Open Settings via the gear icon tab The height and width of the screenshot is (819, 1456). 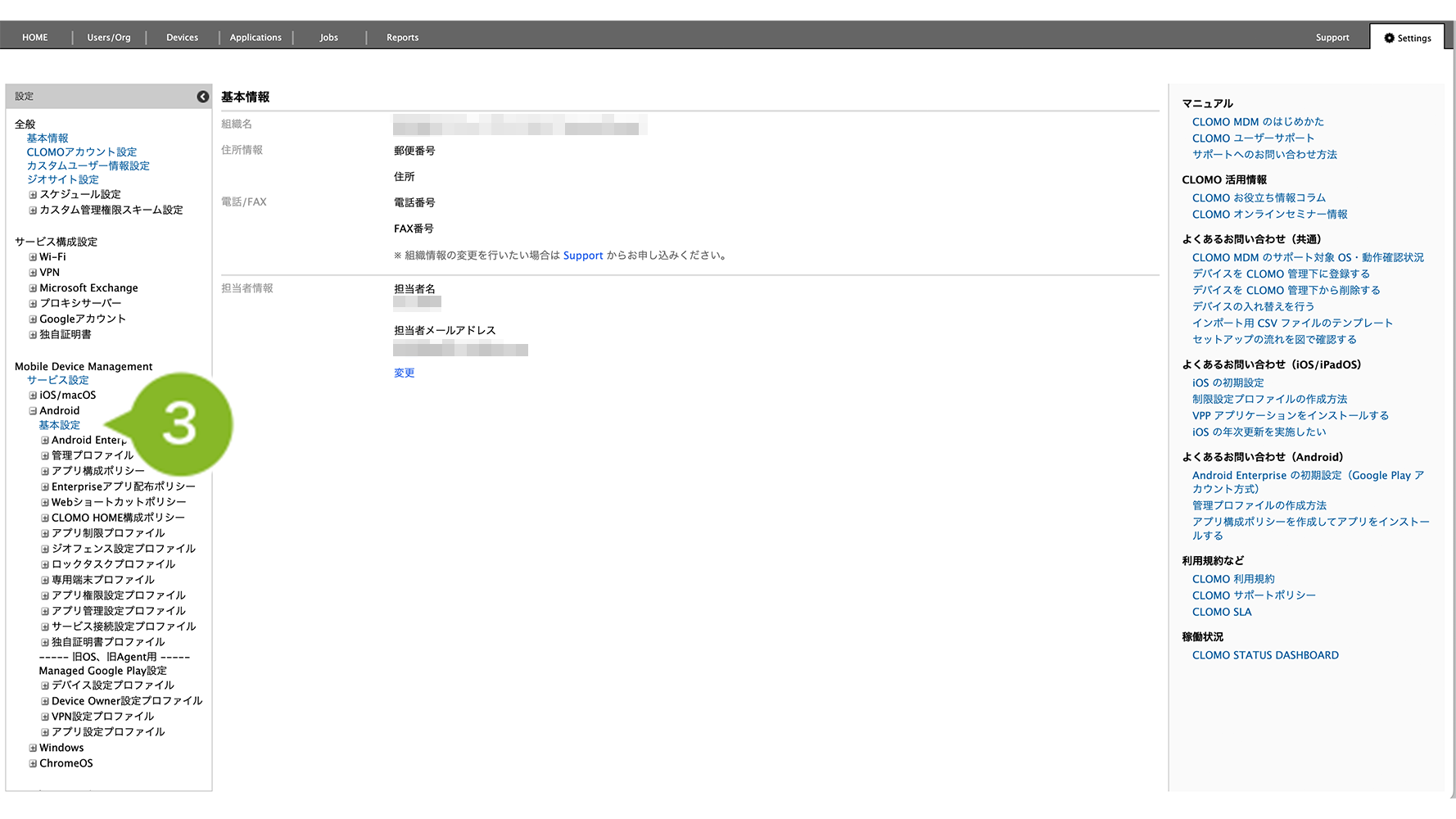[x=1407, y=38]
